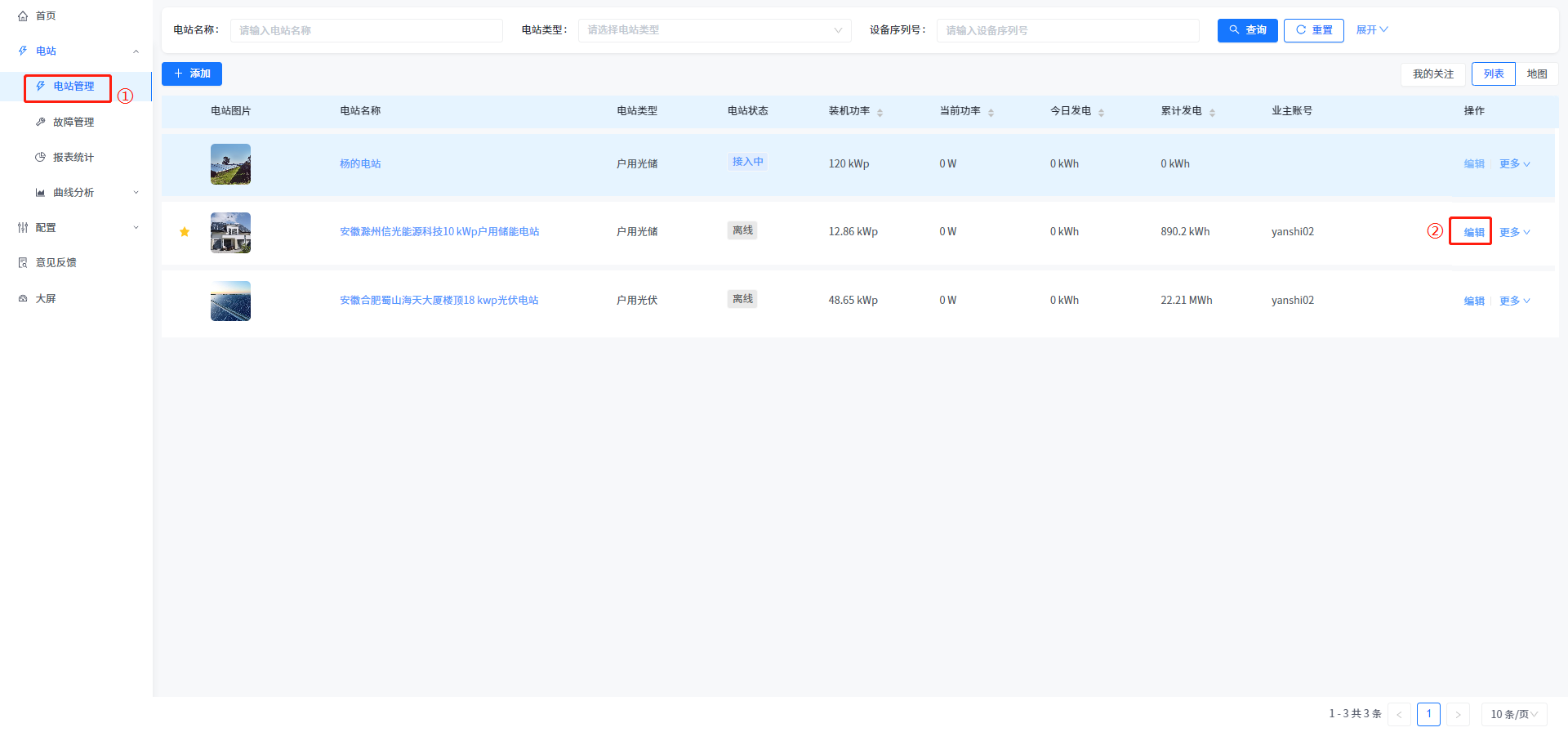The width and height of the screenshot is (1568, 732).
Task: Open the big screen dashboard icon
Action: 23,299
